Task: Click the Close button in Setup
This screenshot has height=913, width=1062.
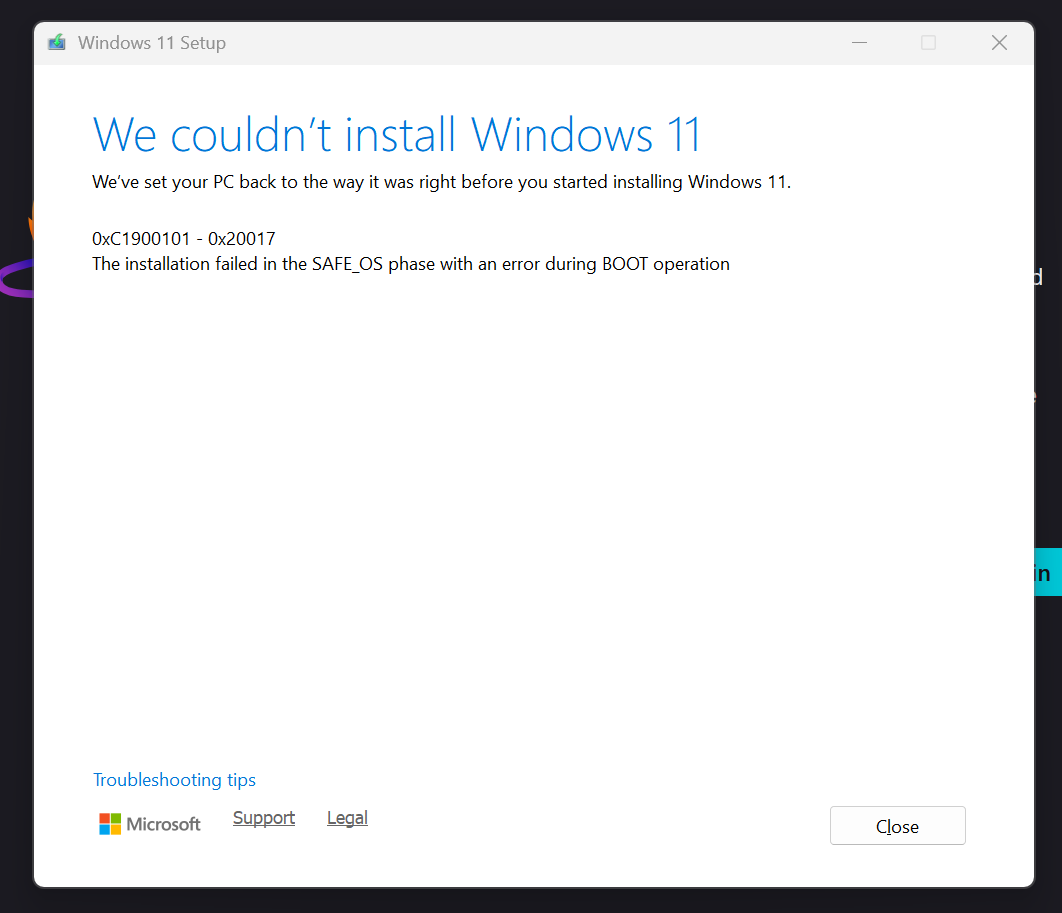Action: pyautogui.click(x=897, y=826)
